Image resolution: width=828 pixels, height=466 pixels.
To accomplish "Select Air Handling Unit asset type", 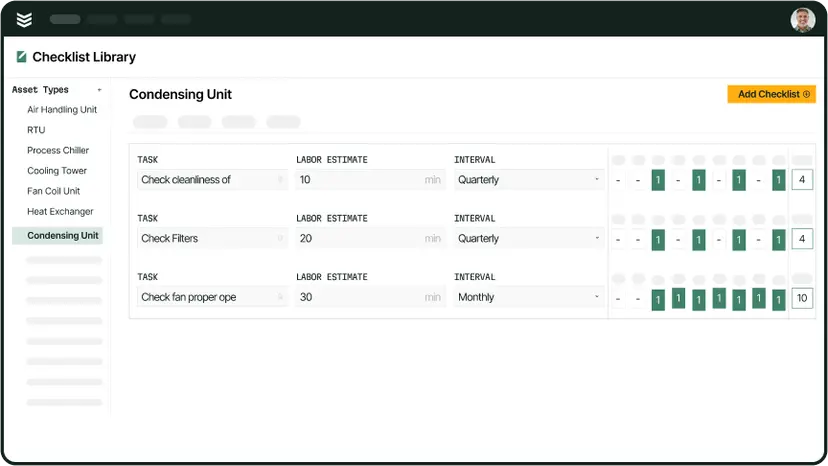I will tap(62, 110).
